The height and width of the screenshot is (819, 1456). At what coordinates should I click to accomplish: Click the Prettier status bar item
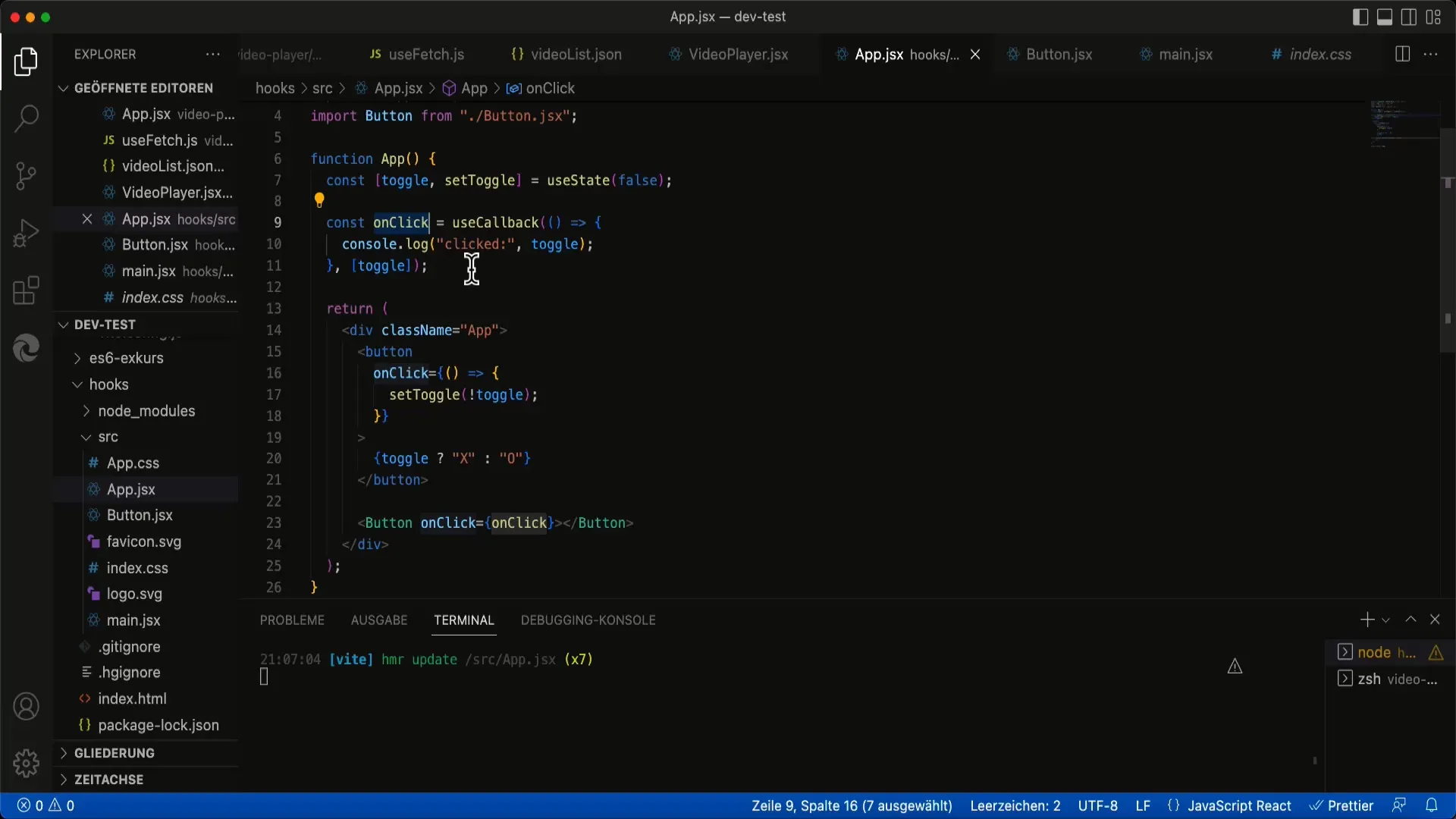point(1341,805)
